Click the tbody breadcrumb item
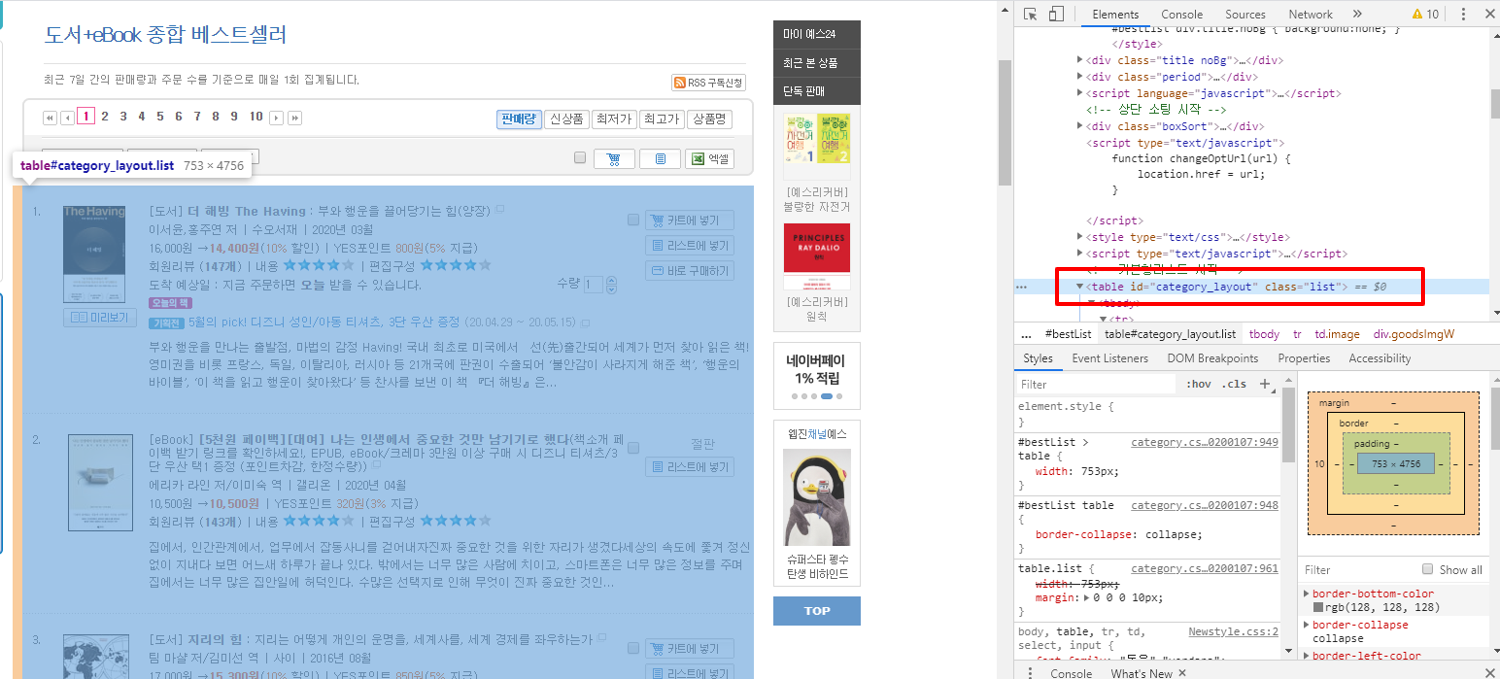 [1264, 334]
